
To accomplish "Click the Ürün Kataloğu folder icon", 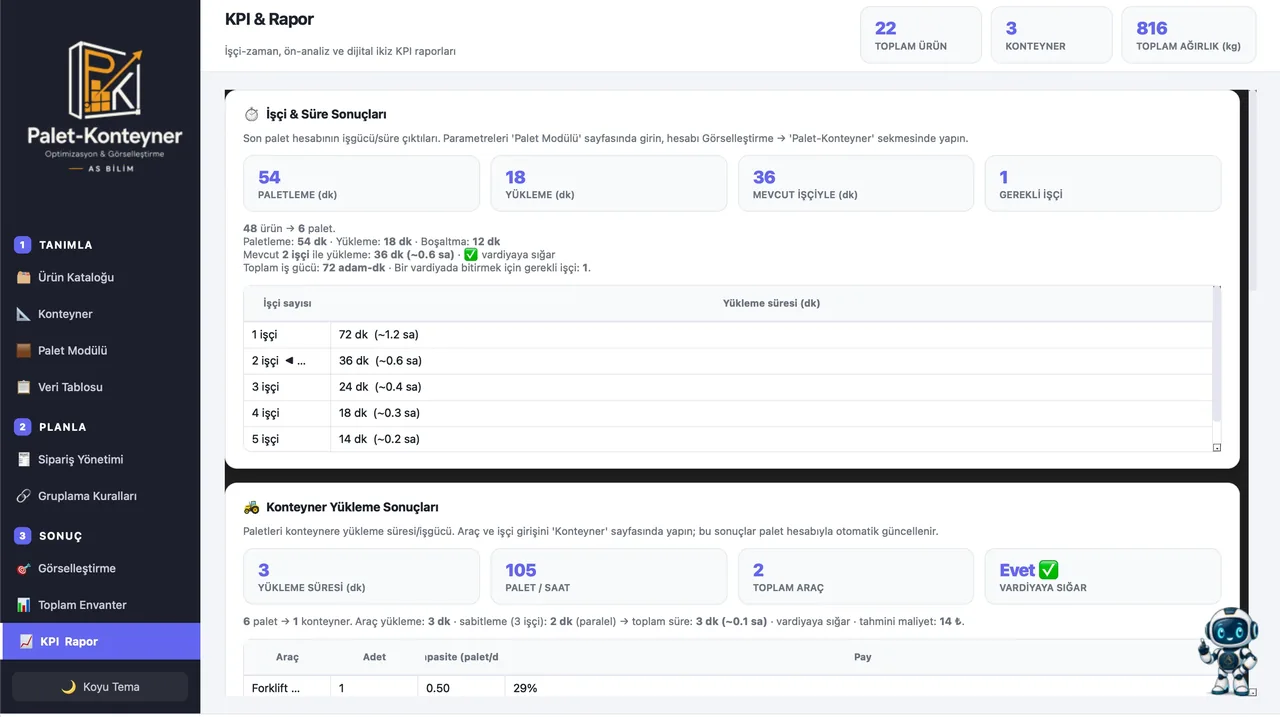I will pos(24,277).
